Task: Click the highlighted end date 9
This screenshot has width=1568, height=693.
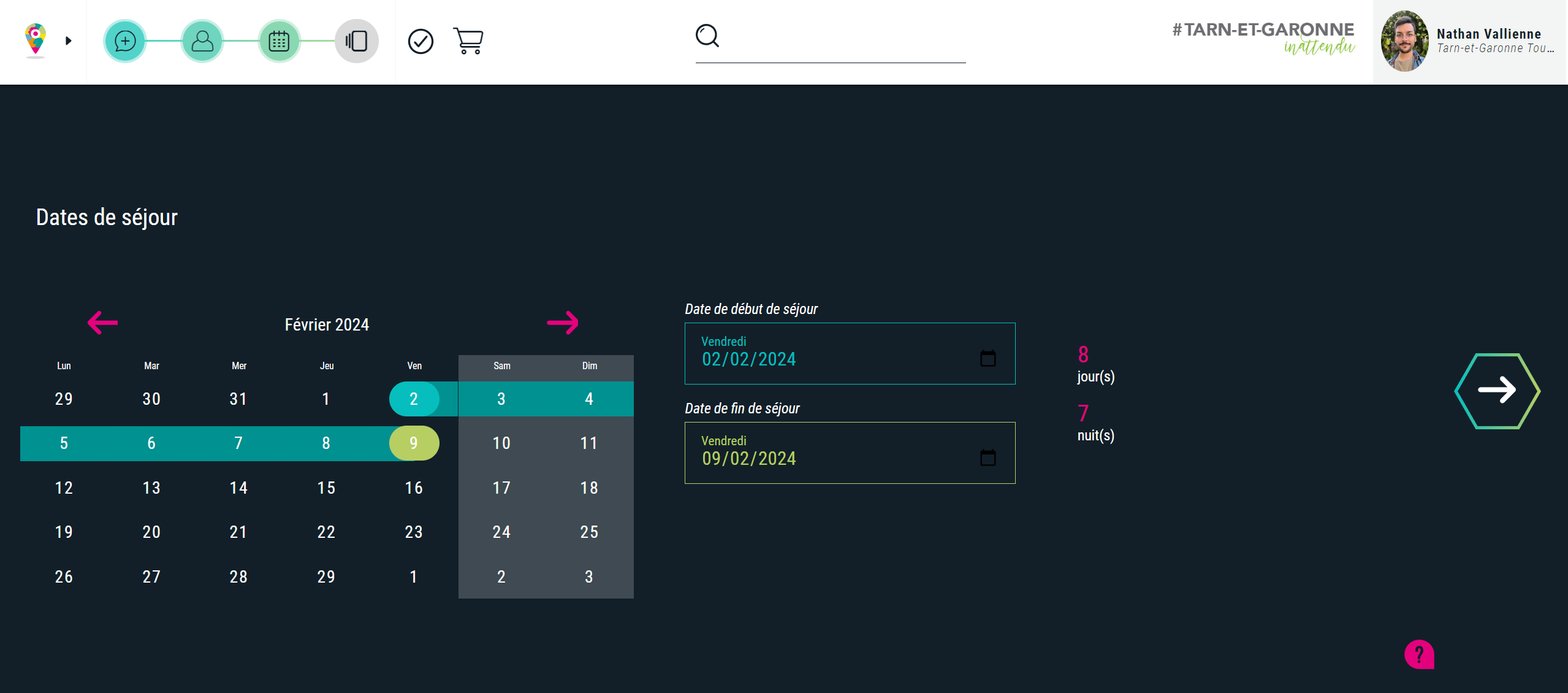Action: click(x=414, y=443)
